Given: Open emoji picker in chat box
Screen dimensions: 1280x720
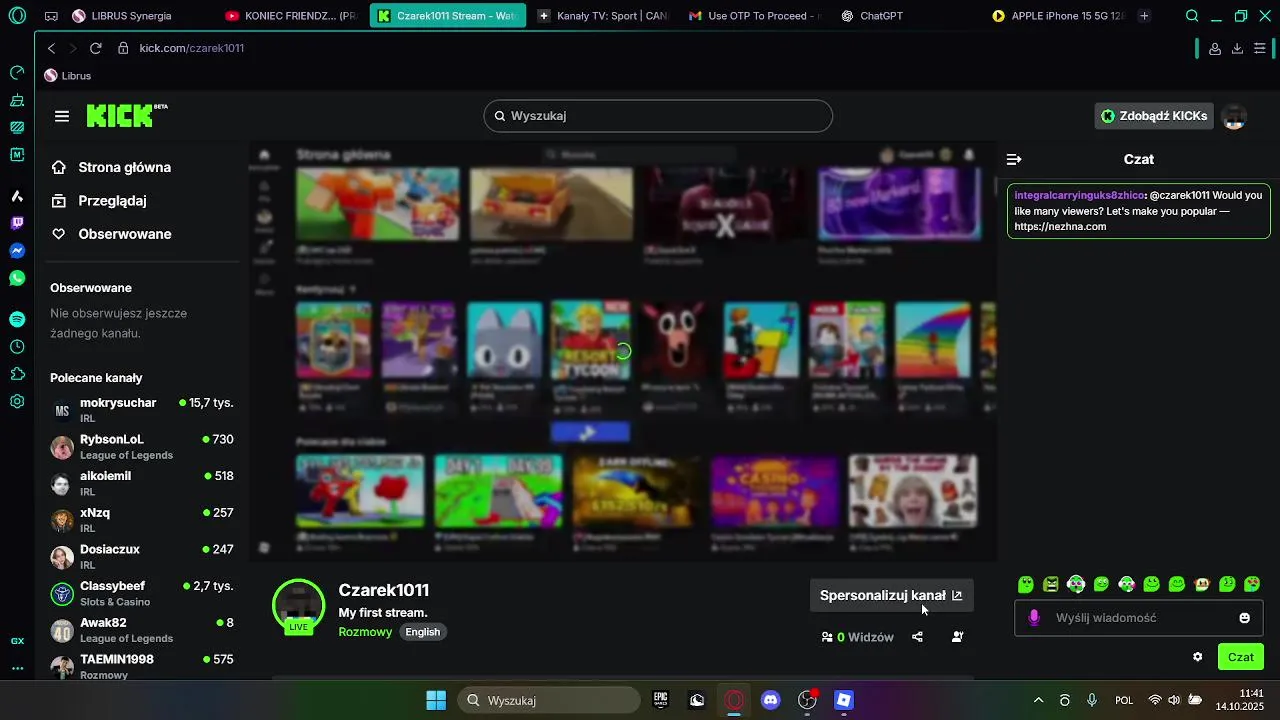Looking at the screenshot, I should 1245,618.
